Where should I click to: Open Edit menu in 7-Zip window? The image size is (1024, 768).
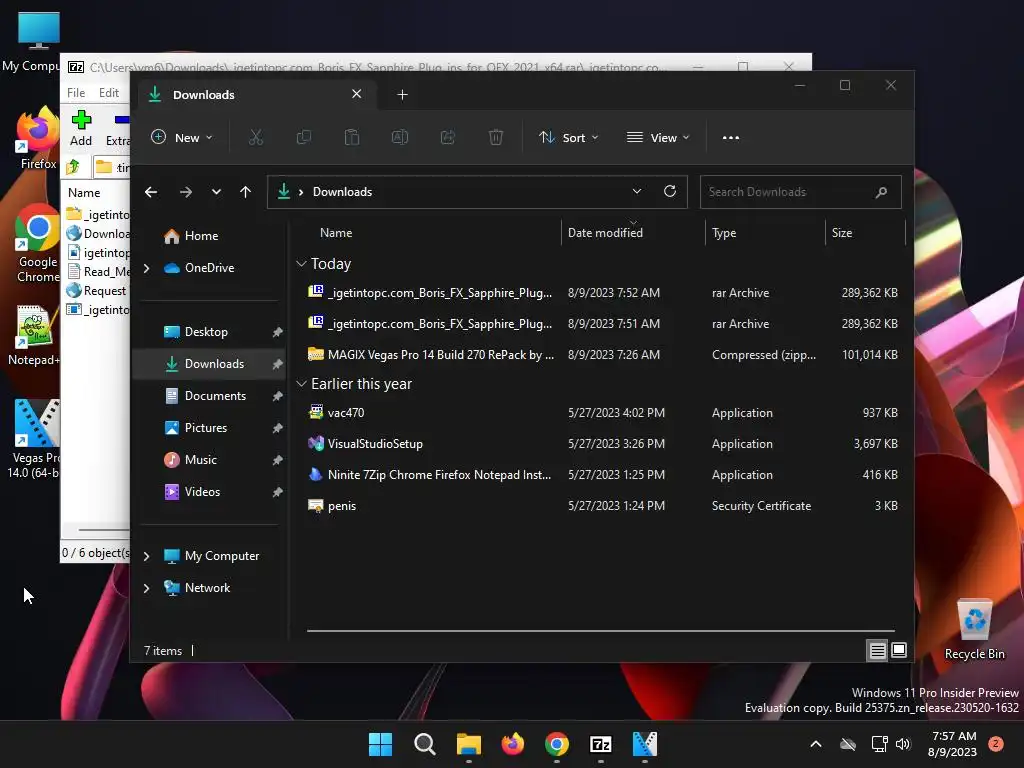(108, 93)
